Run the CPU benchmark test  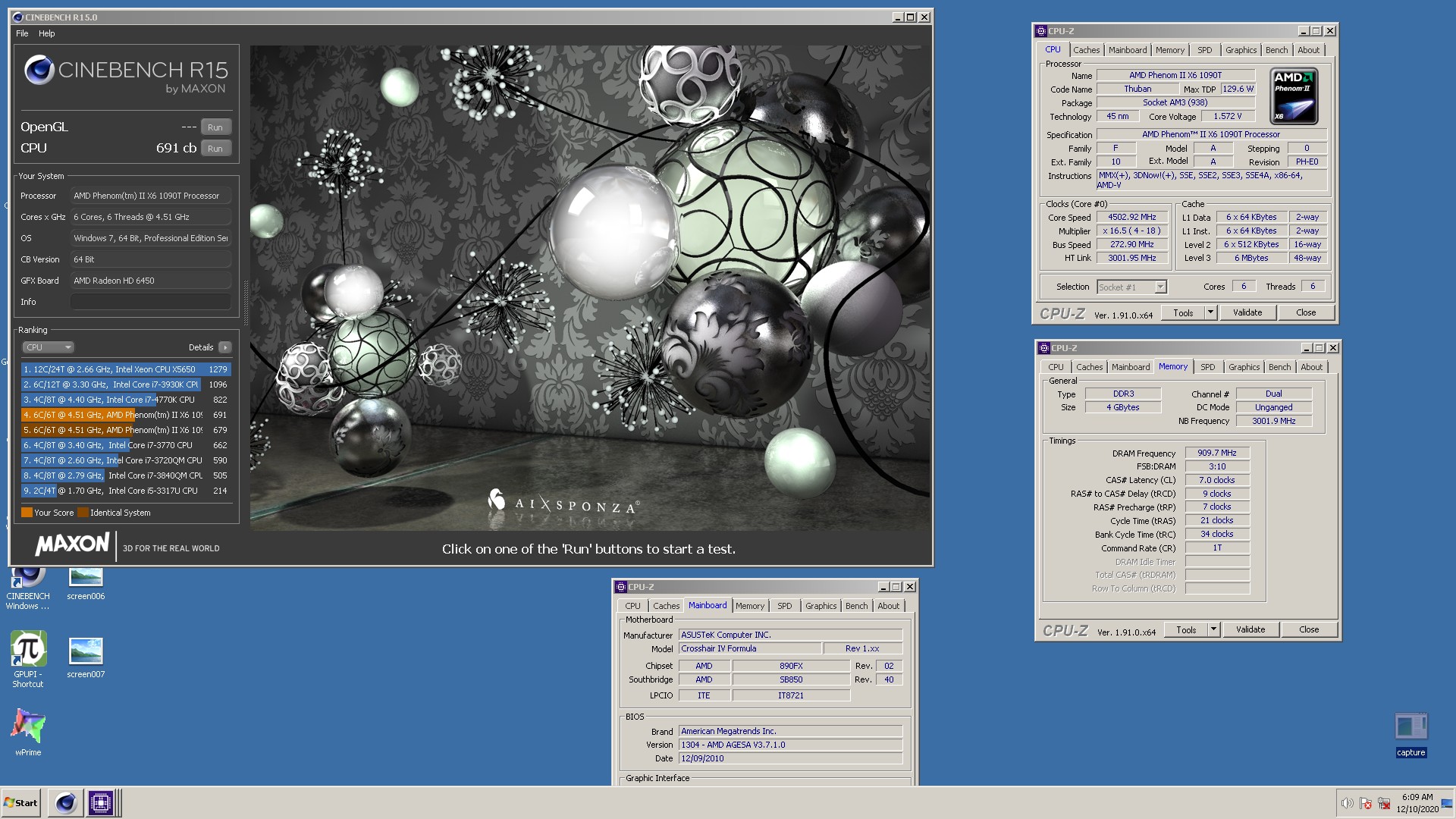tap(215, 149)
